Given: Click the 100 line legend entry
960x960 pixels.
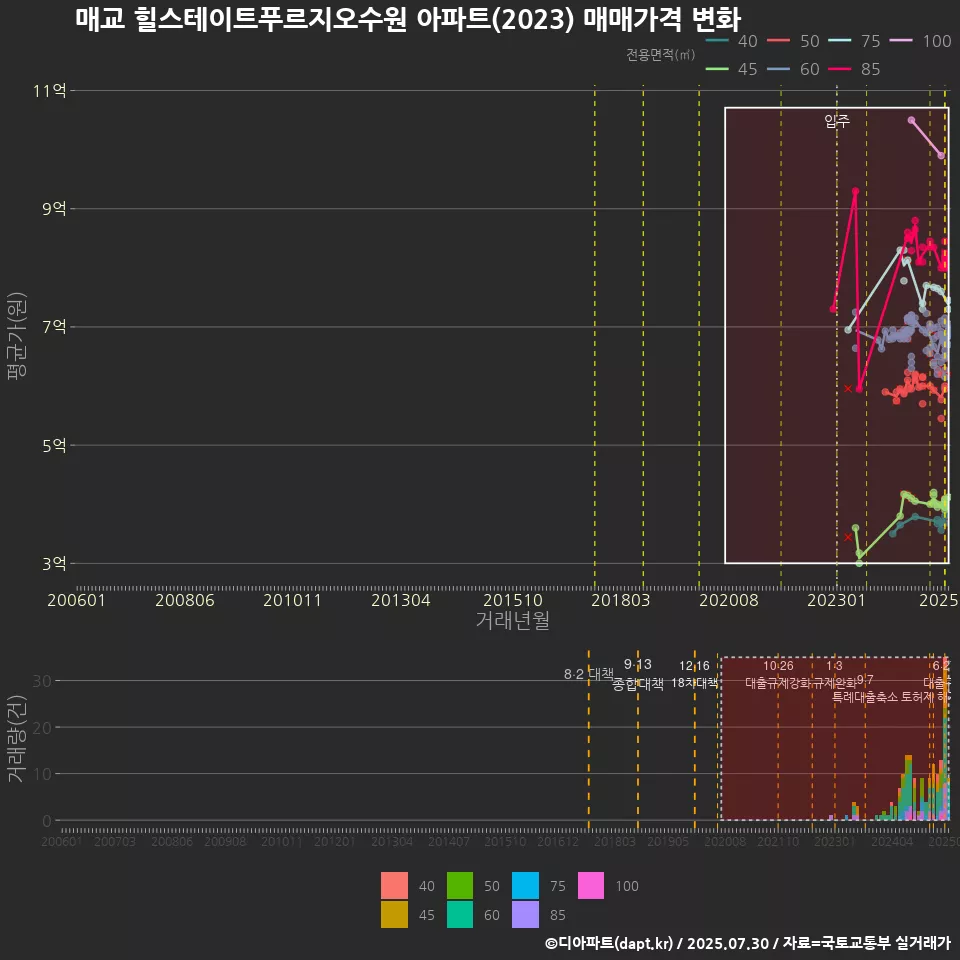Looking at the screenshot, I should (920, 41).
